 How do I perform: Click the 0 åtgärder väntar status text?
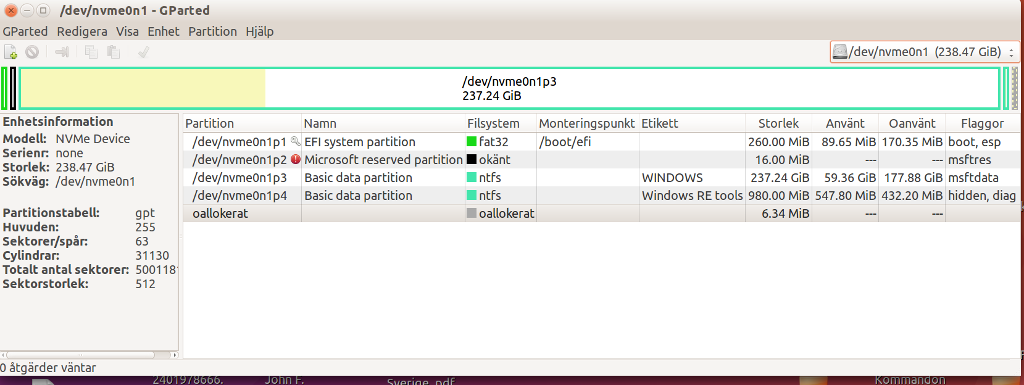(x=48, y=368)
